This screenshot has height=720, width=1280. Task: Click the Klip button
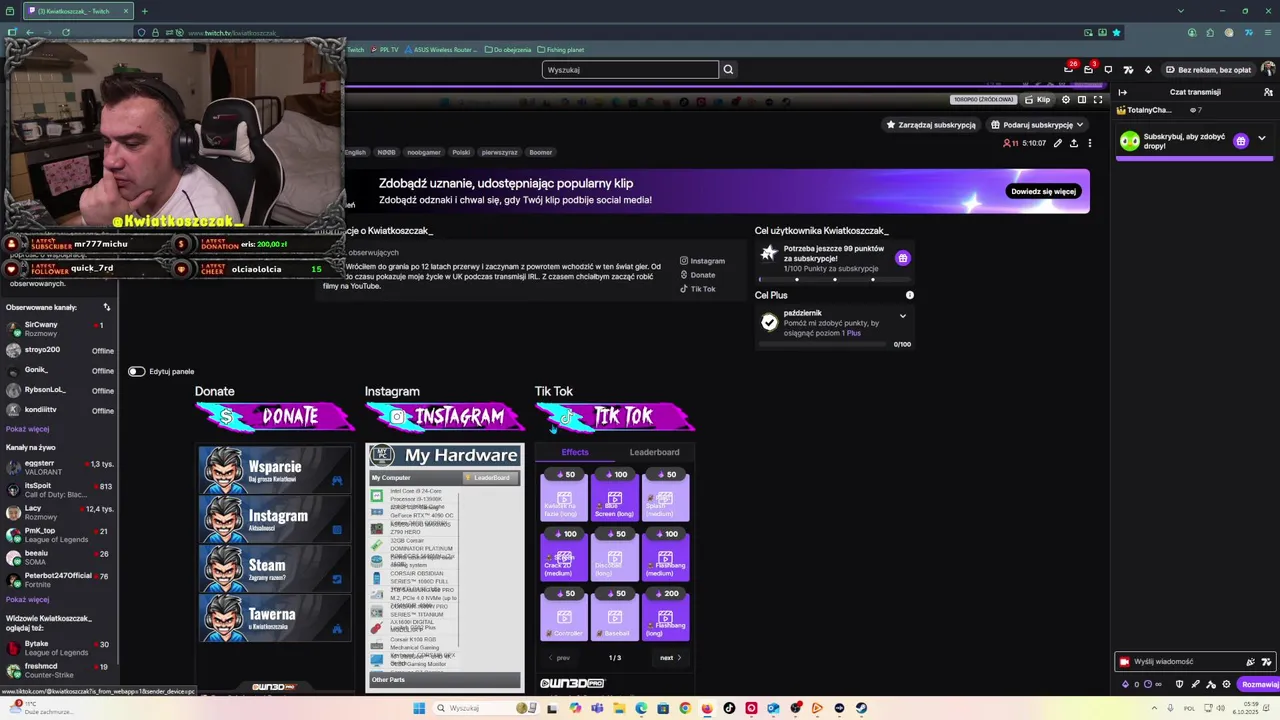(x=1038, y=100)
